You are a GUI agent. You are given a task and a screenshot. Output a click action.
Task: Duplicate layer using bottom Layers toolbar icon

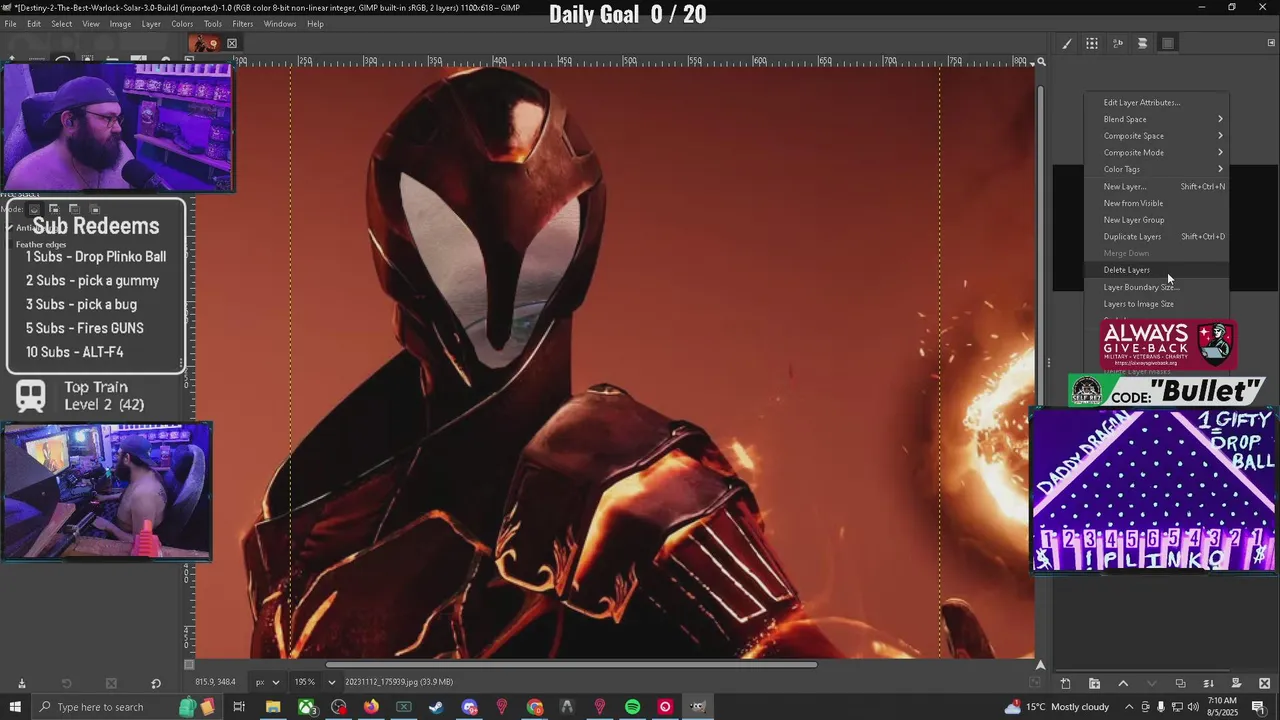[1180, 683]
